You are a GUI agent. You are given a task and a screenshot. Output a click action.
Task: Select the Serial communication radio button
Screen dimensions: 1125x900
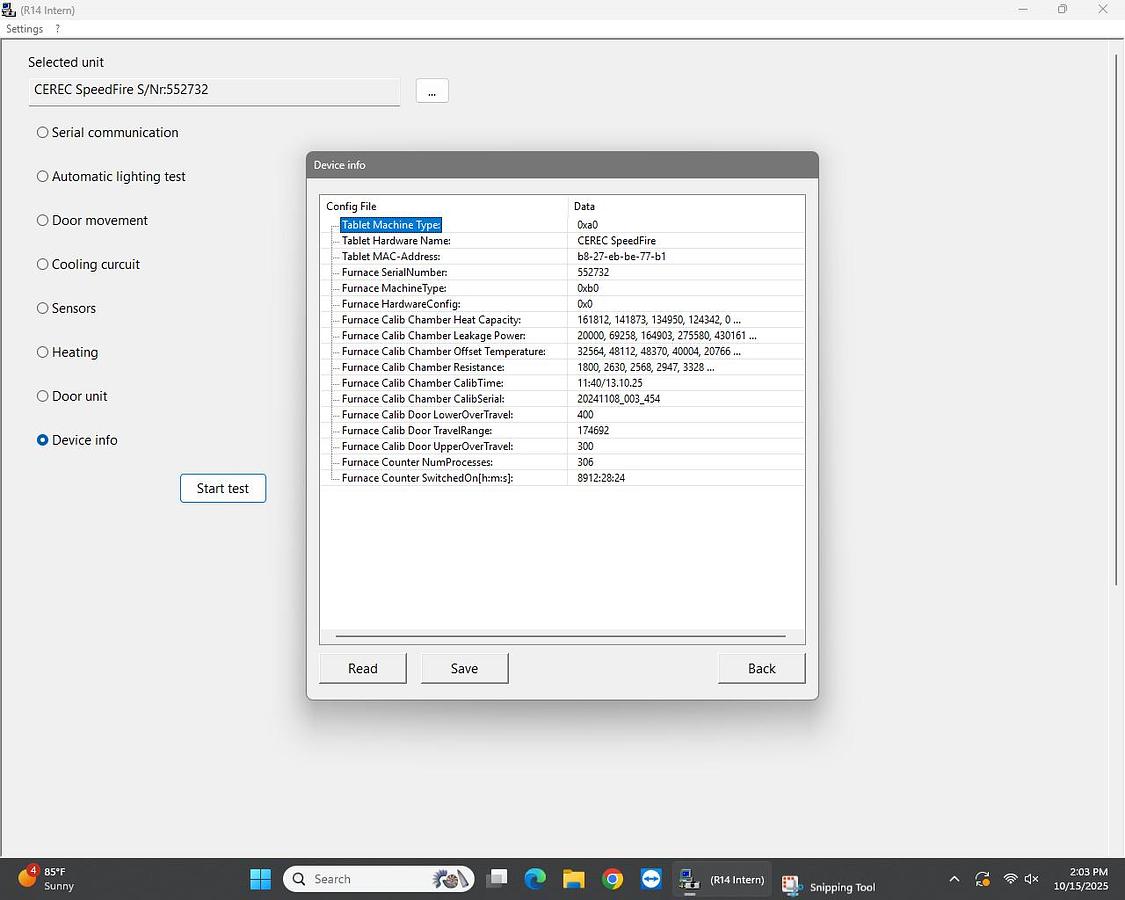(x=43, y=132)
